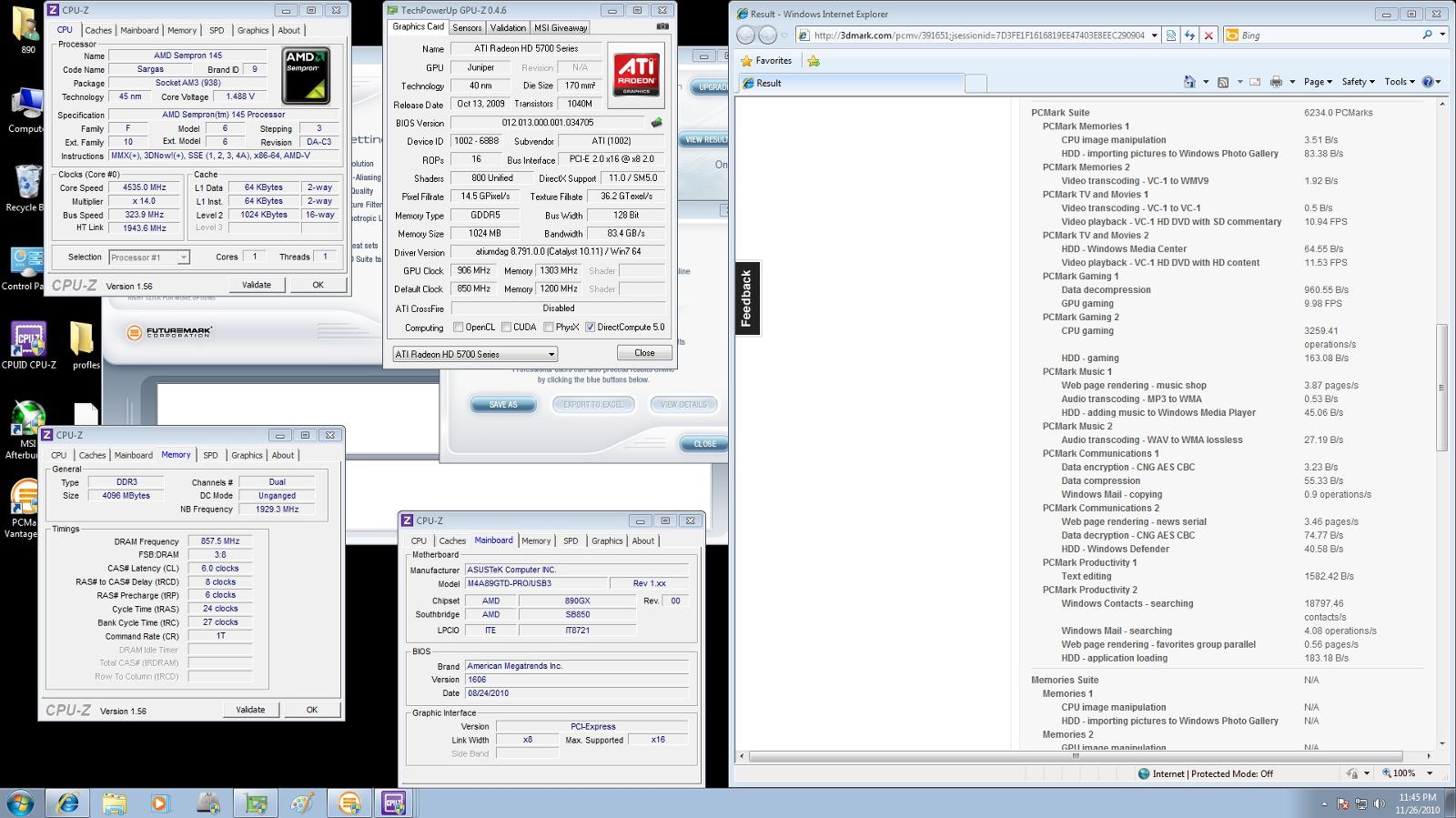Toggle the OpenCL checkbox in GPU-Z
The width and height of the screenshot is (1456, 818).
click(459, 328)
